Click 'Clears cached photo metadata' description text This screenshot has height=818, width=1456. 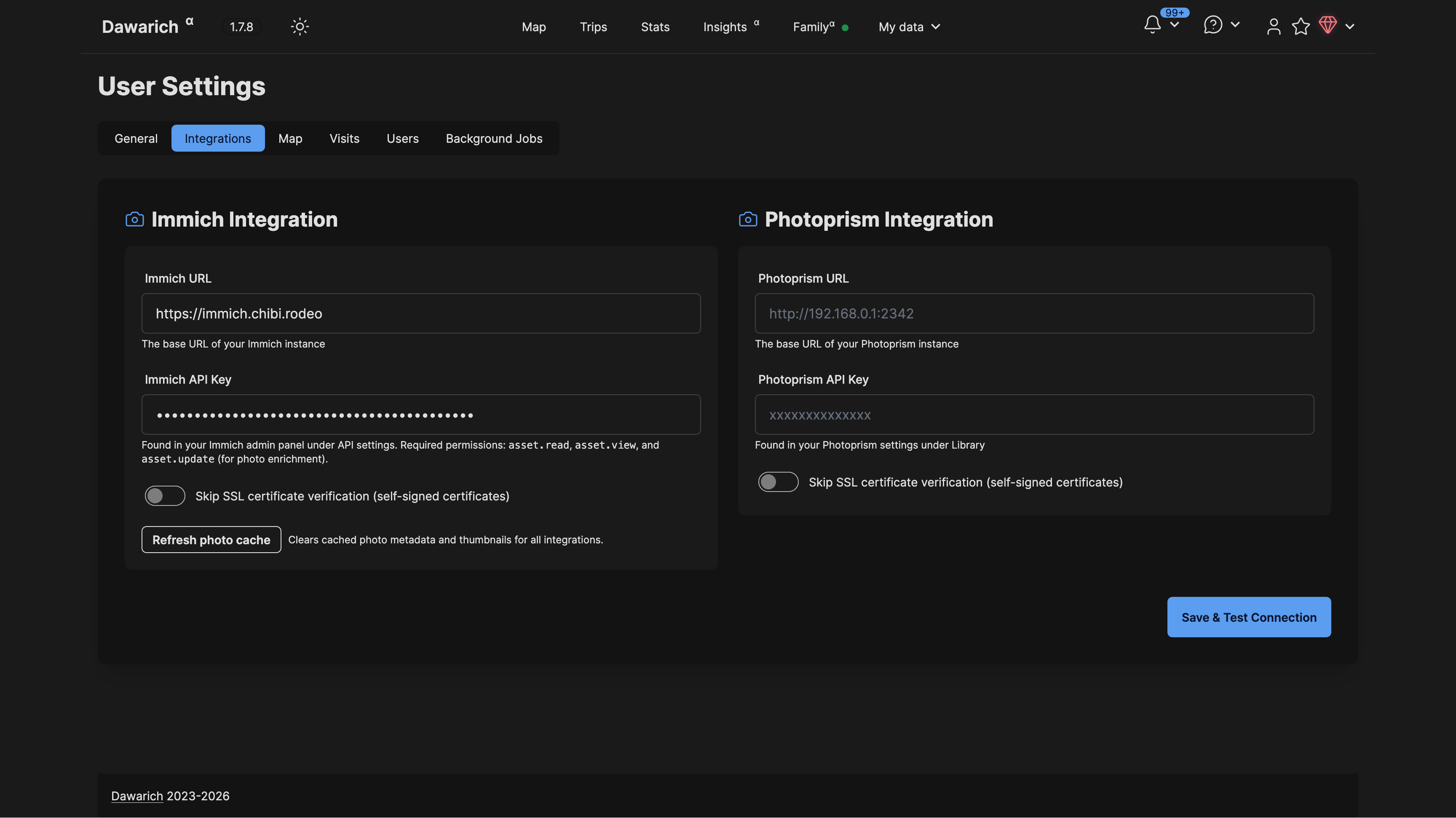445,540
